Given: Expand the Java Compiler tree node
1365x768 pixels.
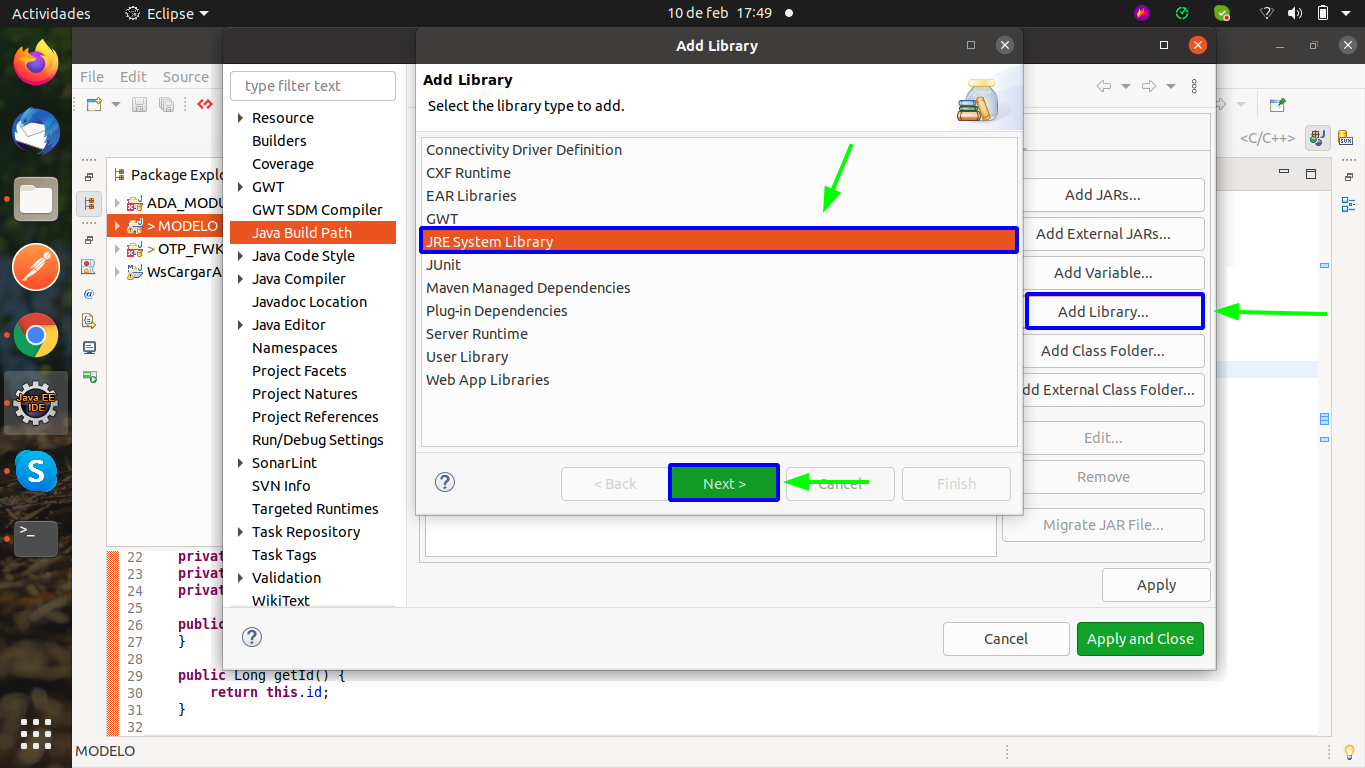Looking at the screenshot, I should (x=240, y=279).
